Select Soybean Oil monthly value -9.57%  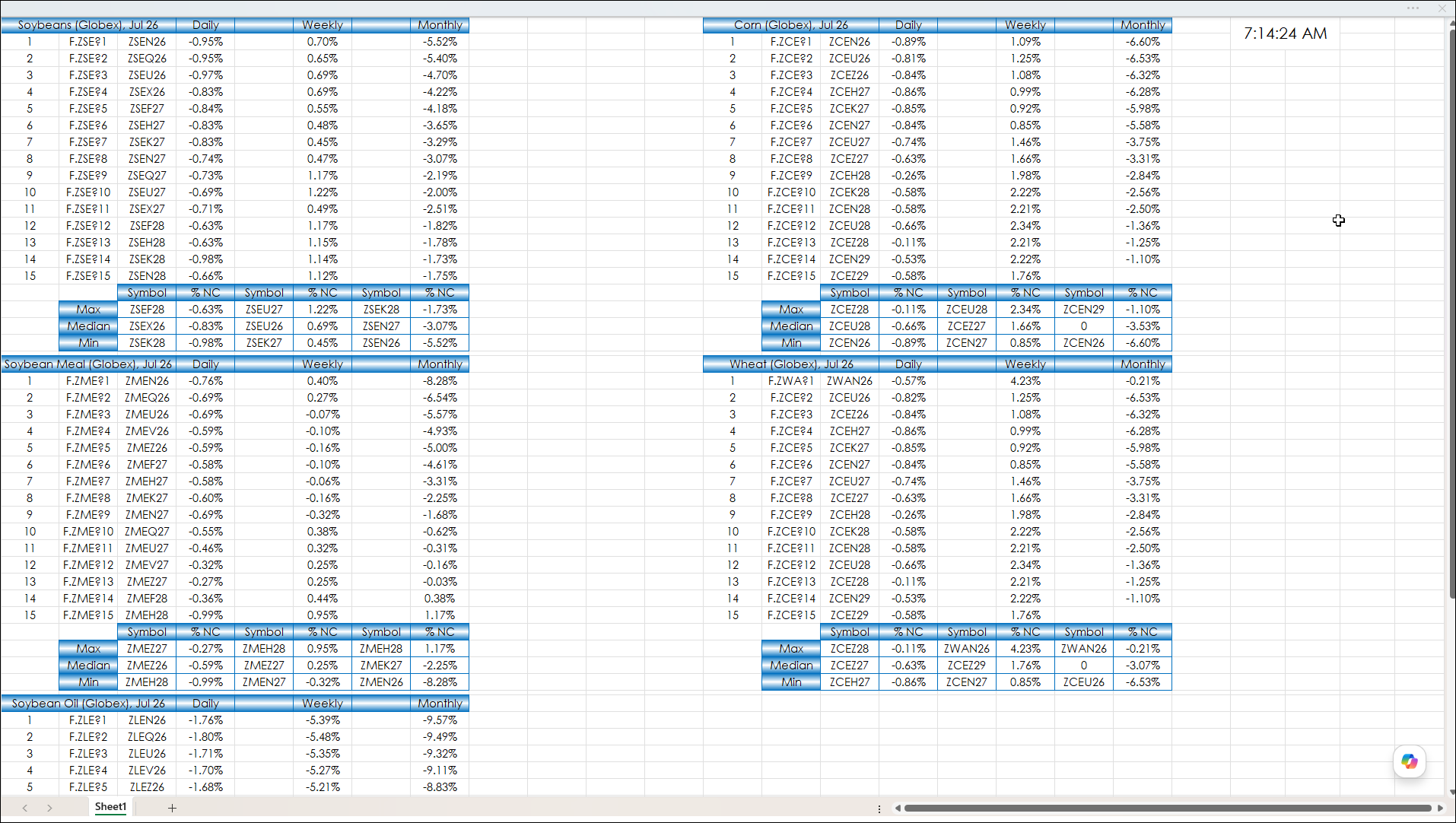pyautogui.click(x=440, y=720)
